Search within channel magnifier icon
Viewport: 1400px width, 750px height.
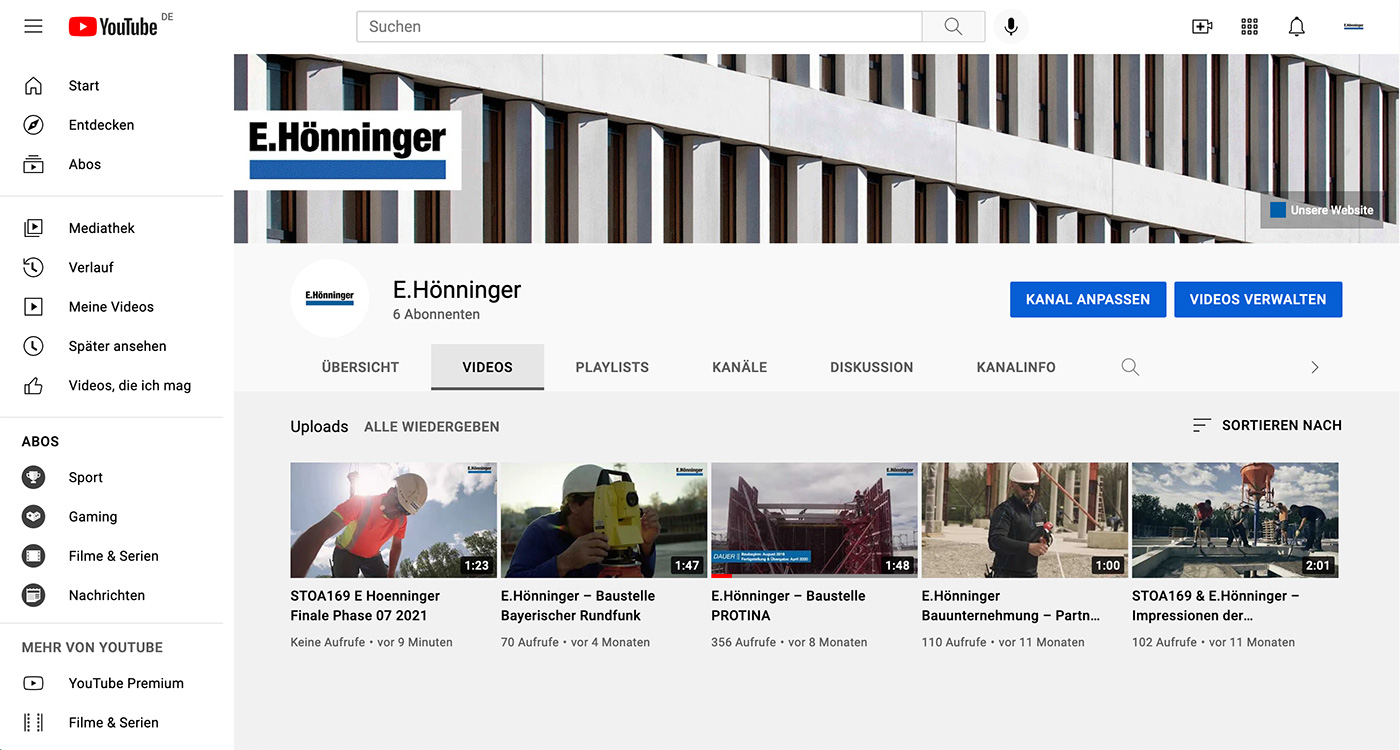pyautogui.click(x=1130, y=367)
